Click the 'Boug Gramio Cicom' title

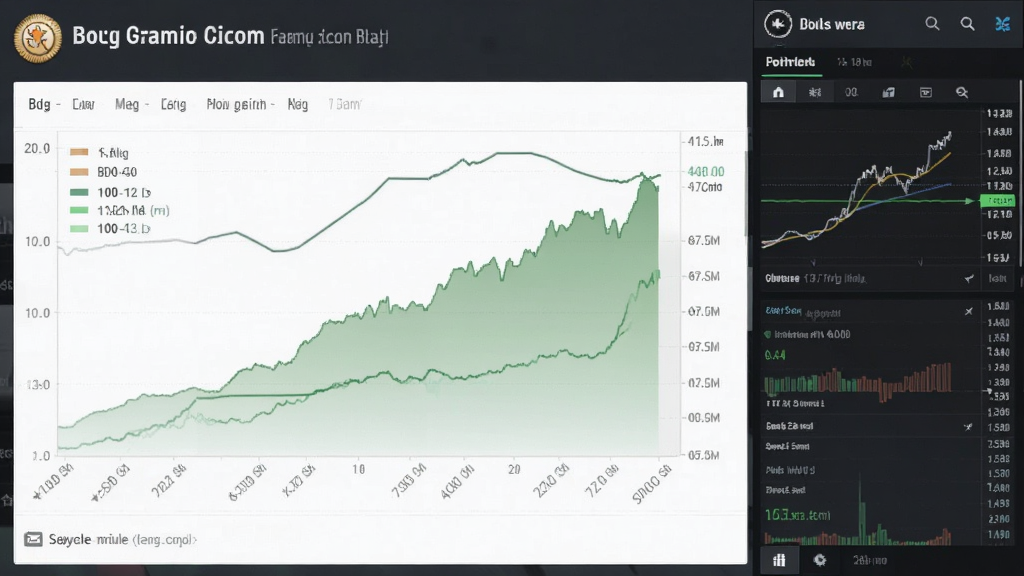168,36
